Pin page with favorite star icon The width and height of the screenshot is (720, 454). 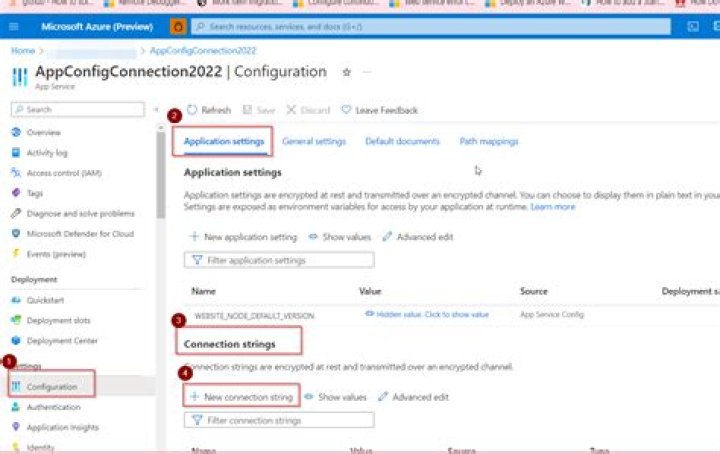coord(347,72)
